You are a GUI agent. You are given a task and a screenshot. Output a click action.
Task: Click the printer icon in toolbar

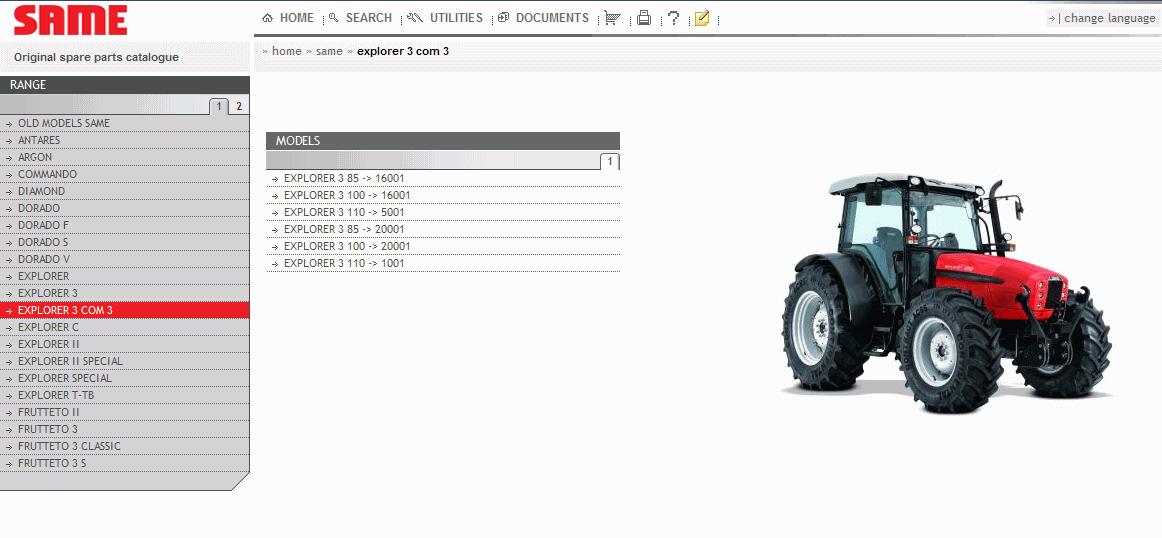point(644,19)
